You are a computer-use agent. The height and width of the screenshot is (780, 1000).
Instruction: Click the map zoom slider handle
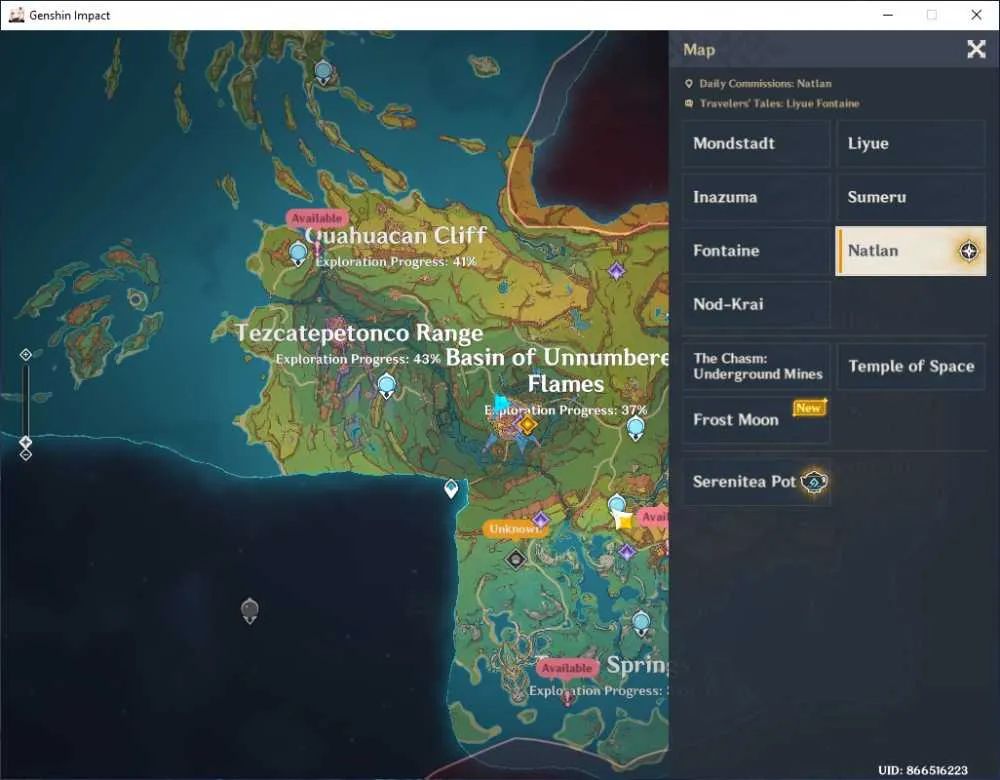pos(26,442)
